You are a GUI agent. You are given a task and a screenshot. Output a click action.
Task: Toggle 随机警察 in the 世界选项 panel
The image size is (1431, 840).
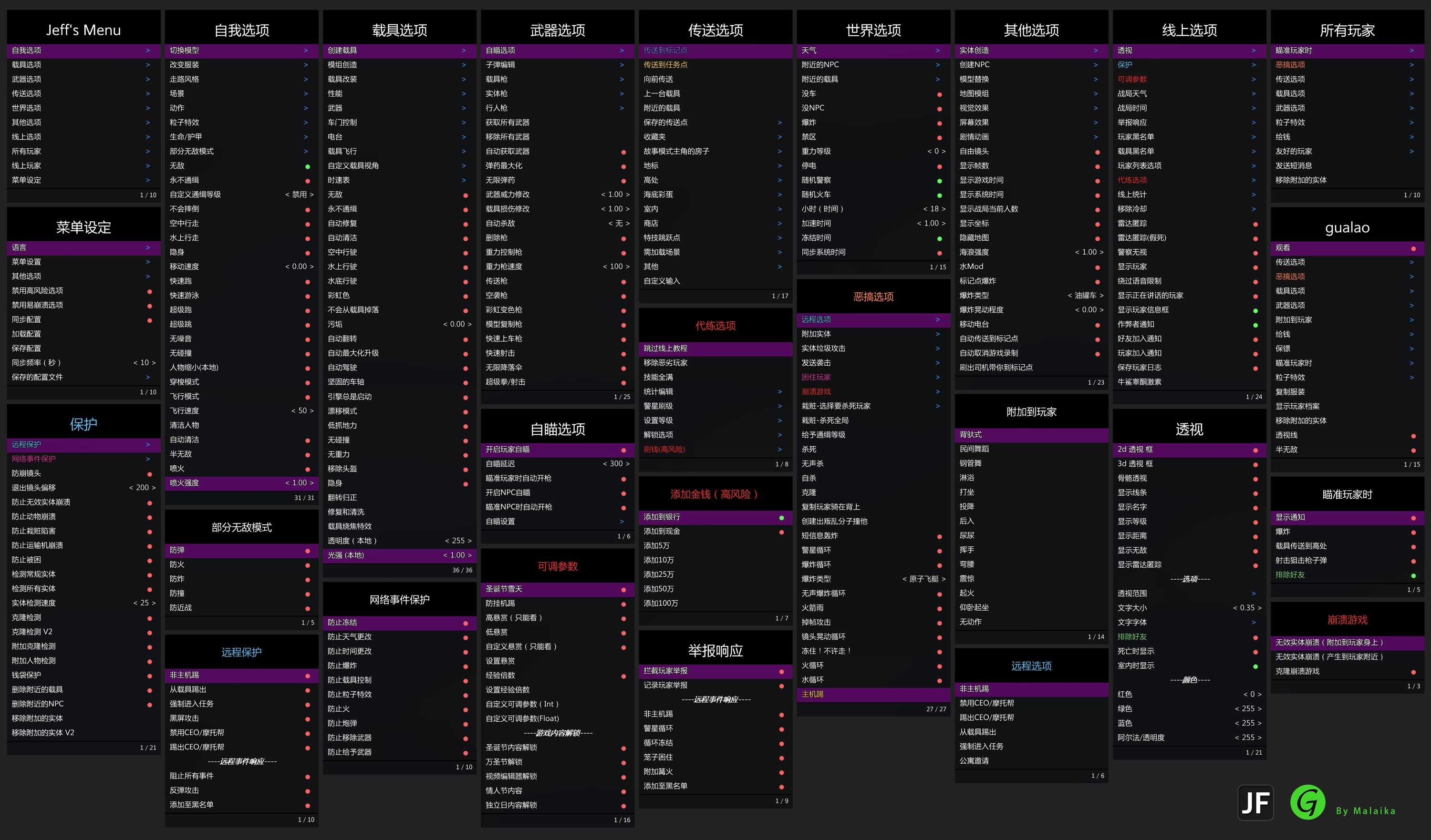(939, 181)
